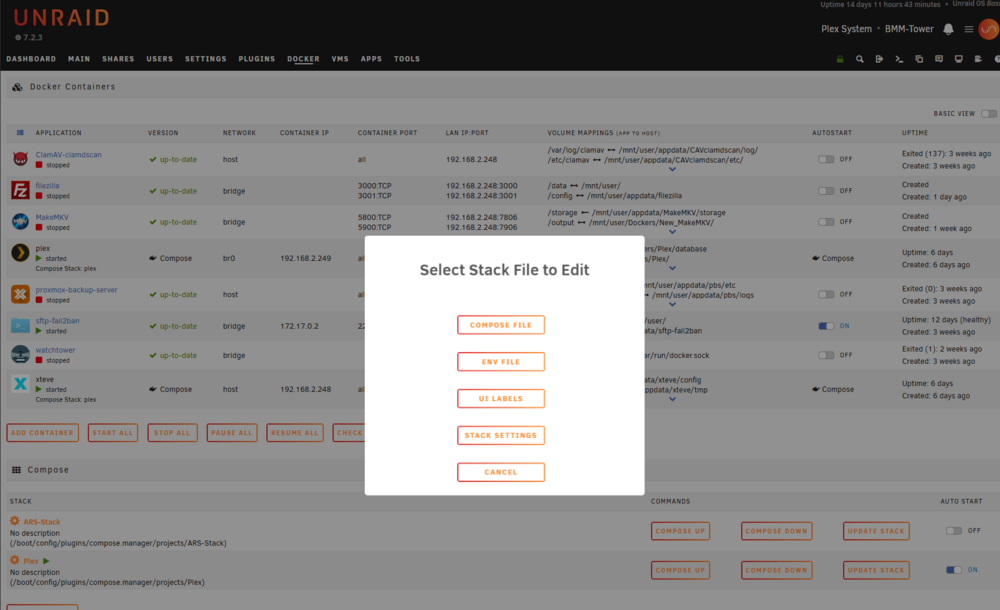Click the watchtower container icon
The width and height of the screenshot is (1000, 610).
tap(20, 354)
